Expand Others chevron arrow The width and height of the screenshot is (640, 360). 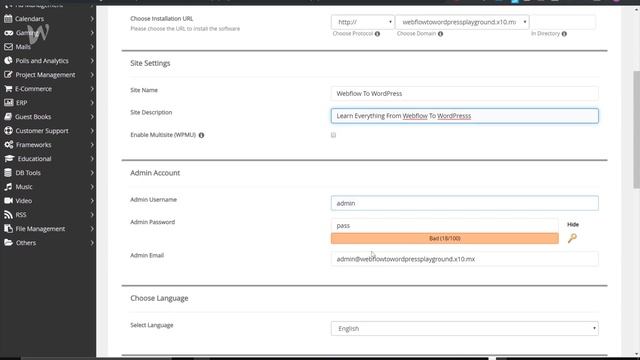(x=92, y=243)
